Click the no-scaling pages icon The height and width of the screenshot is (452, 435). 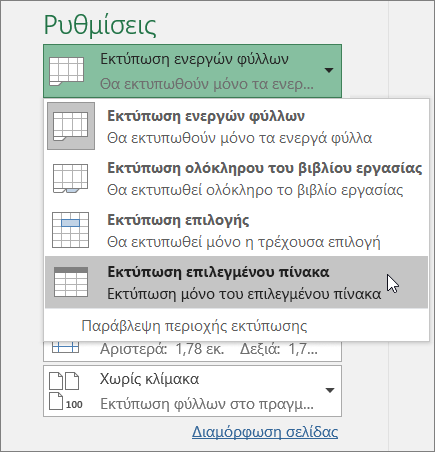coord(65,391)
